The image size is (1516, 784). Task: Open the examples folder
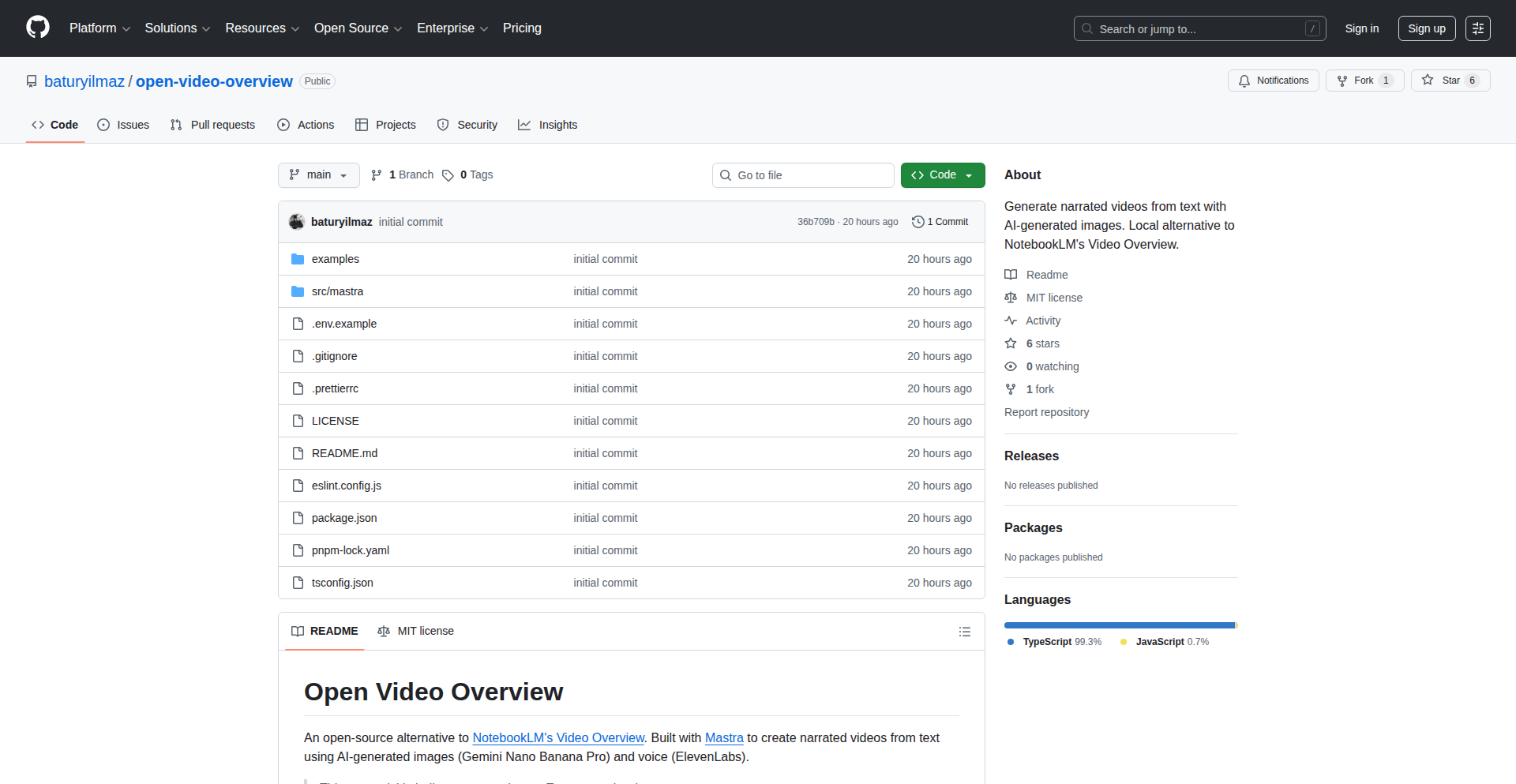pyautogui.click(x=335, y=259)
